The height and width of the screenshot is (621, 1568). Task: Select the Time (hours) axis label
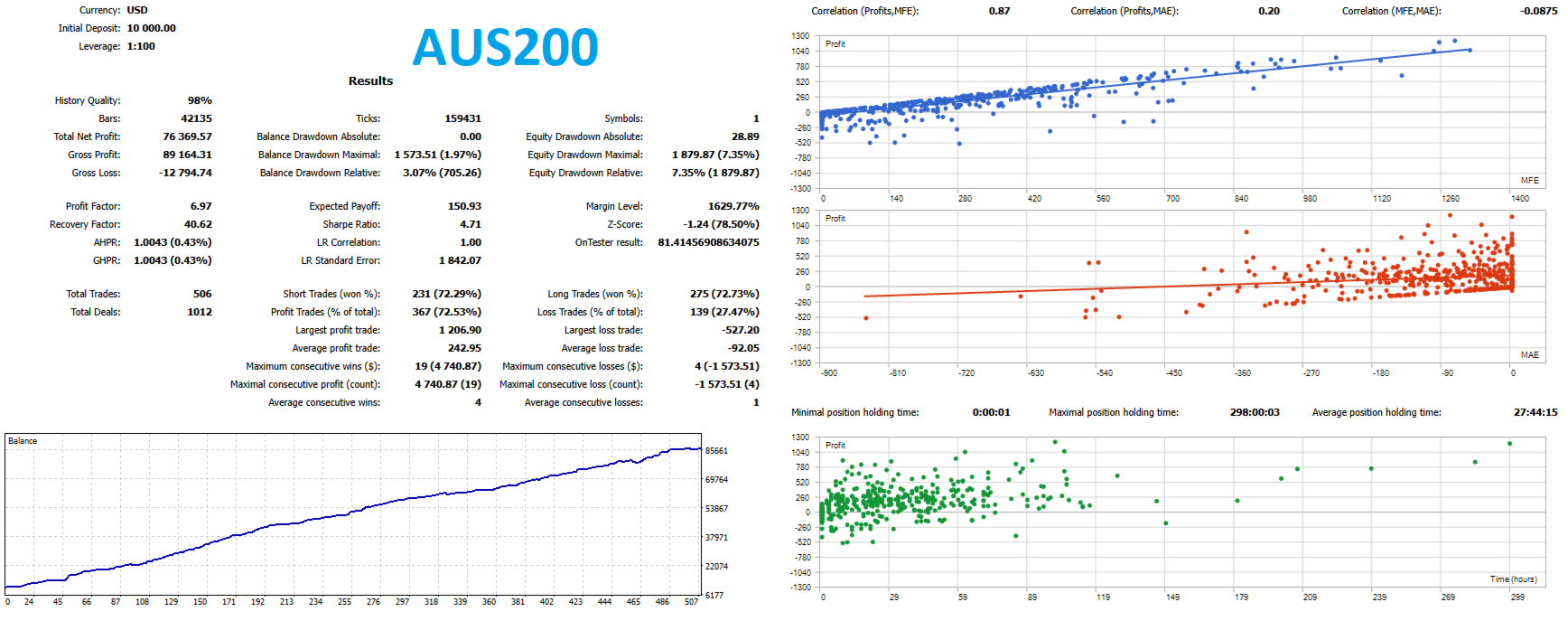pyautogui.click(x=1513, y=579)
